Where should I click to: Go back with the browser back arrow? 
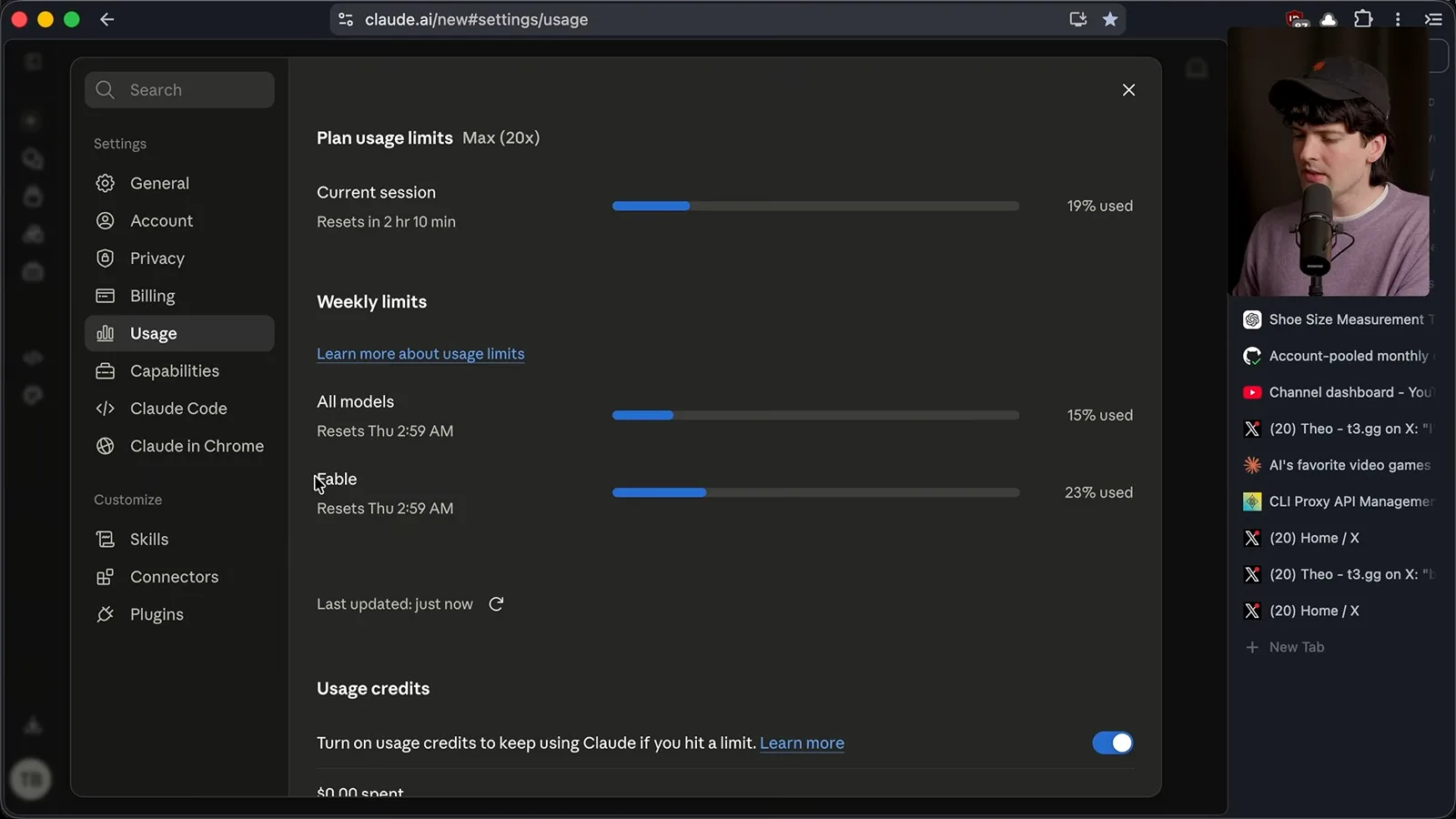tap(106, 19)
